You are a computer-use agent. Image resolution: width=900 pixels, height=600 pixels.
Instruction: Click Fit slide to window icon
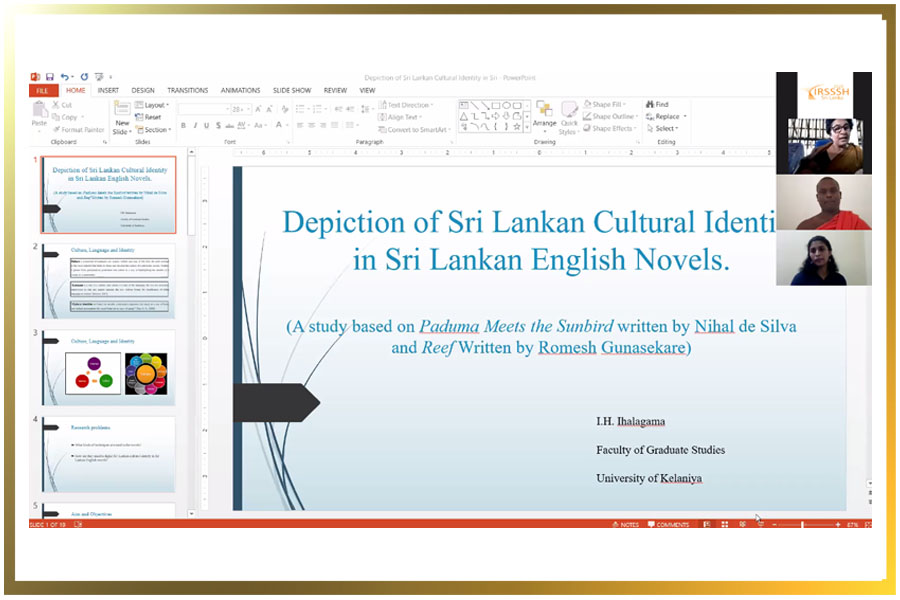click(x=868, y=524)
